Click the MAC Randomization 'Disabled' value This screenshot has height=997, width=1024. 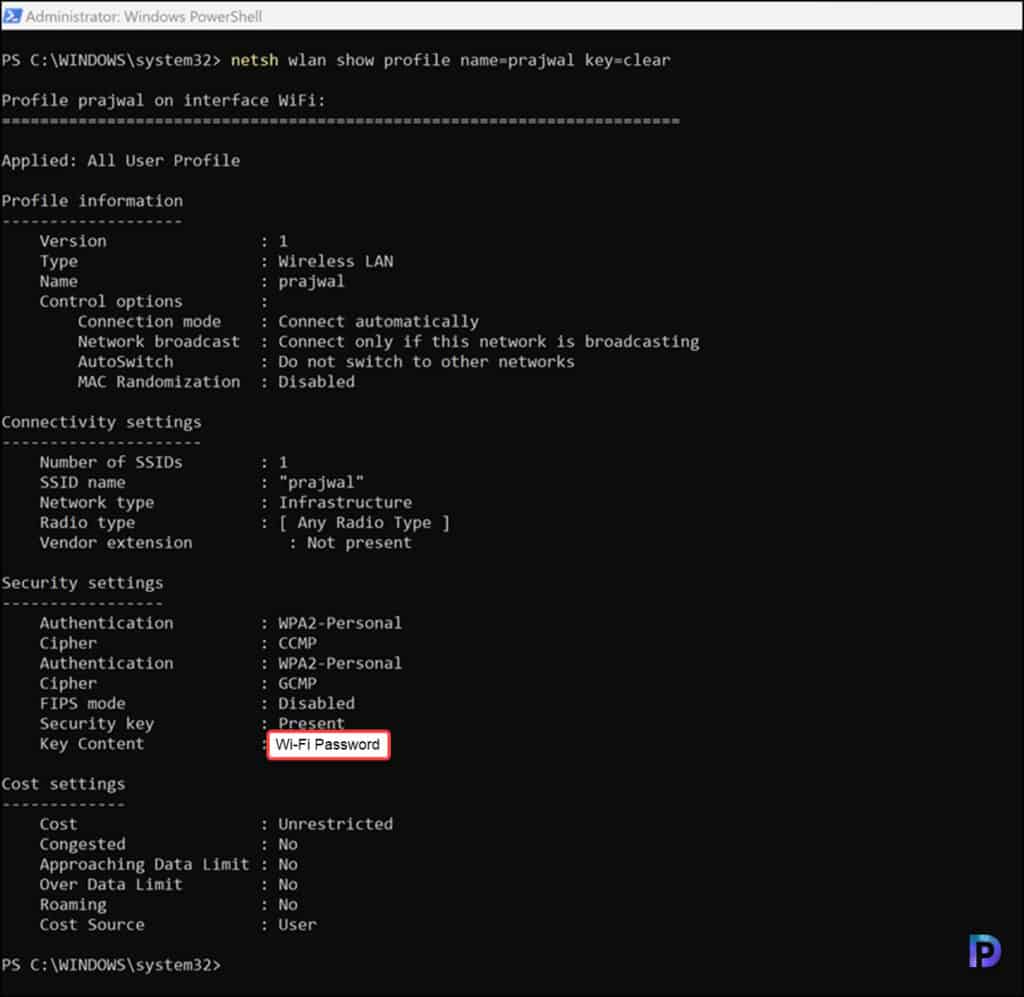(x=317, y=382)
